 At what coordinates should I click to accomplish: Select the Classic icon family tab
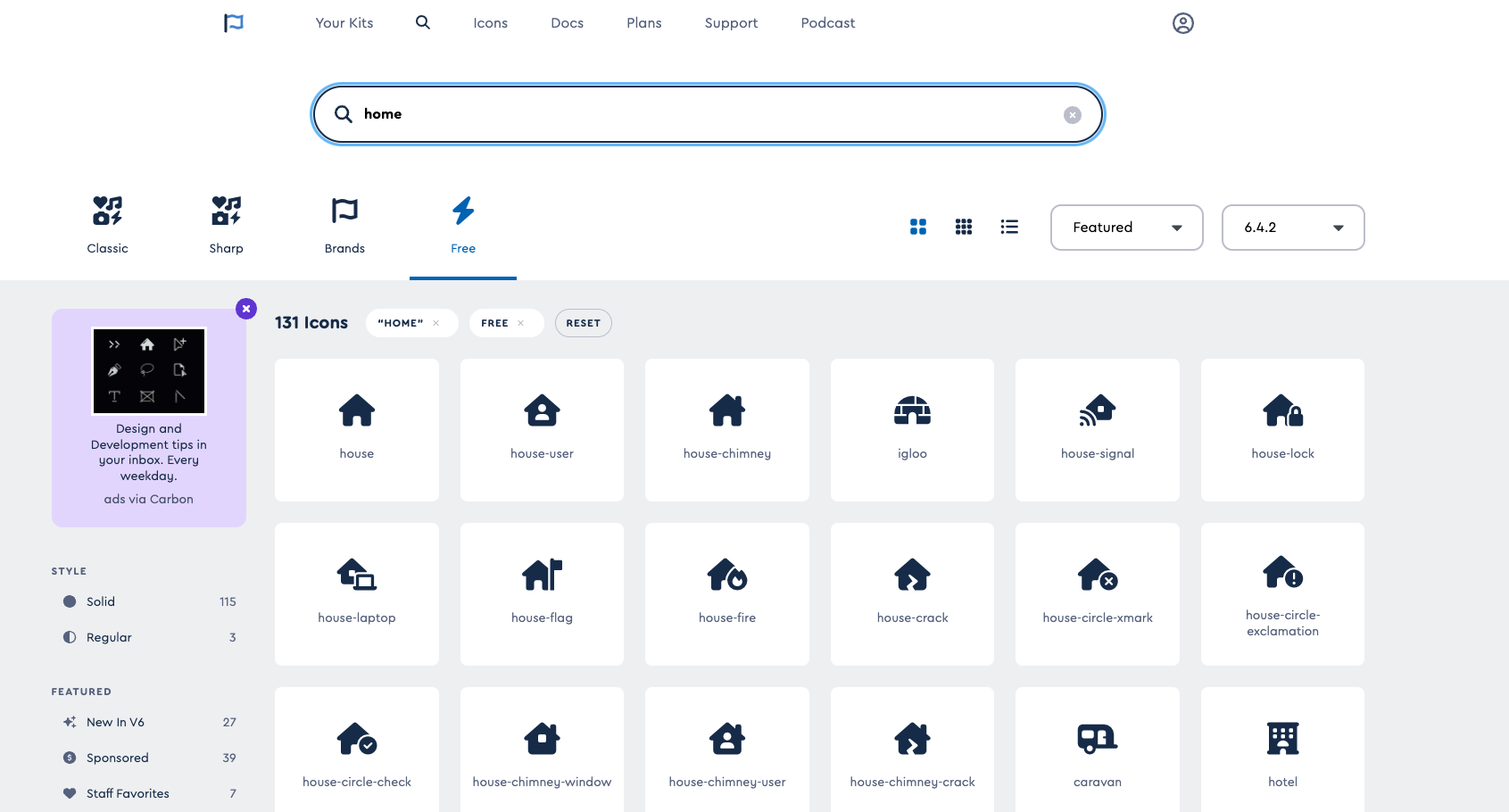click(x=107, y=226)
